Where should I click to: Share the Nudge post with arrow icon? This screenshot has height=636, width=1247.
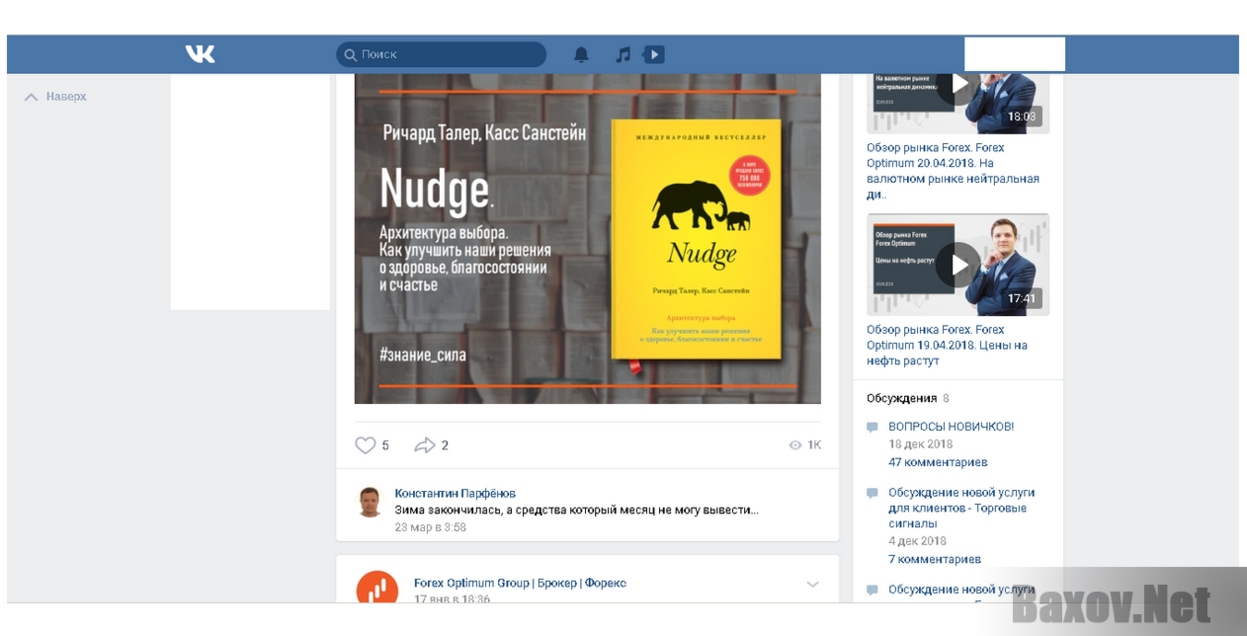click(425, 445)
